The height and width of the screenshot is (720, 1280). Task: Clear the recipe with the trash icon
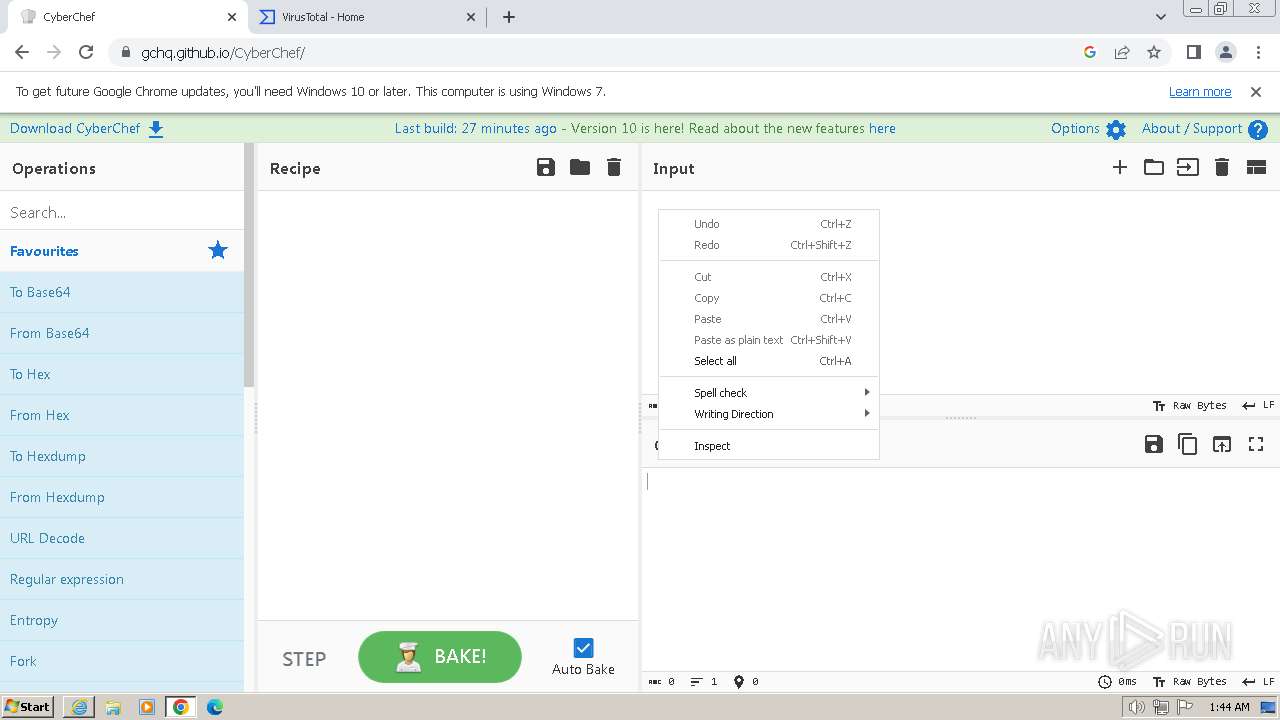point(614,168)
